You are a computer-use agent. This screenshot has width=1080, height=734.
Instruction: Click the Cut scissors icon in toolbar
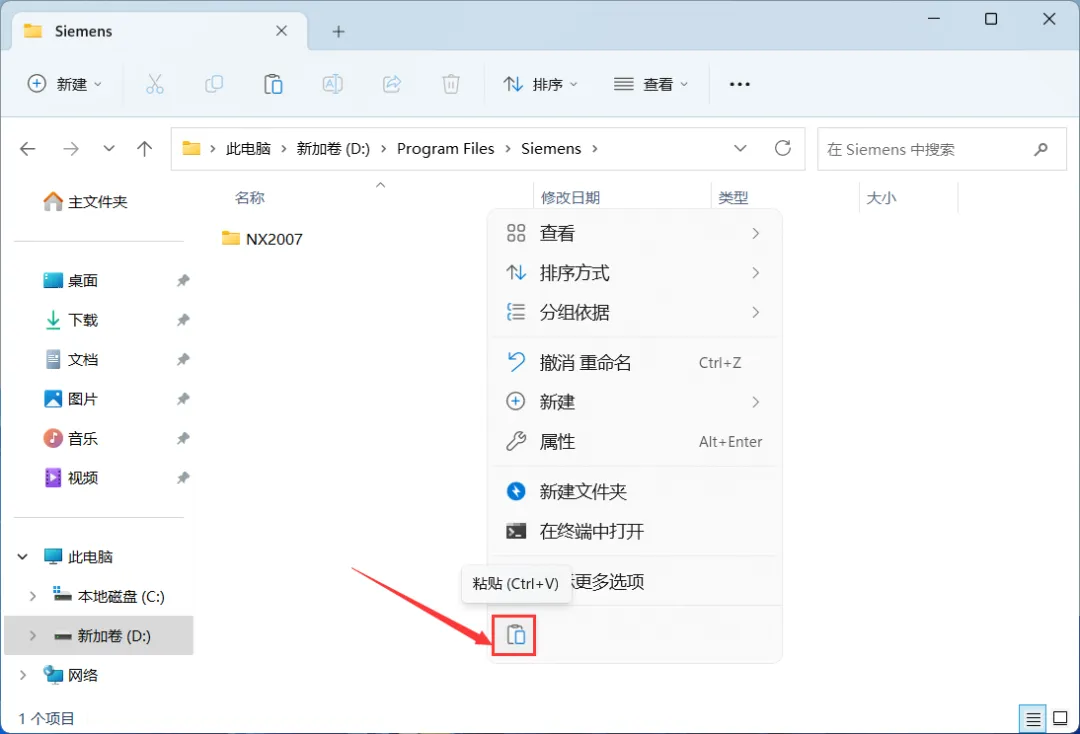click(155, 84)
